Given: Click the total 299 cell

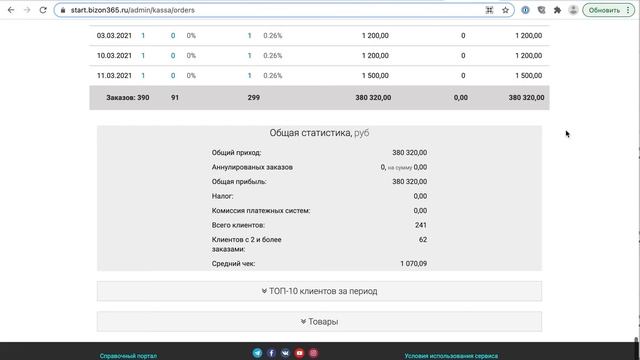Looking at the screenshot, I should [x=253, y=98].
